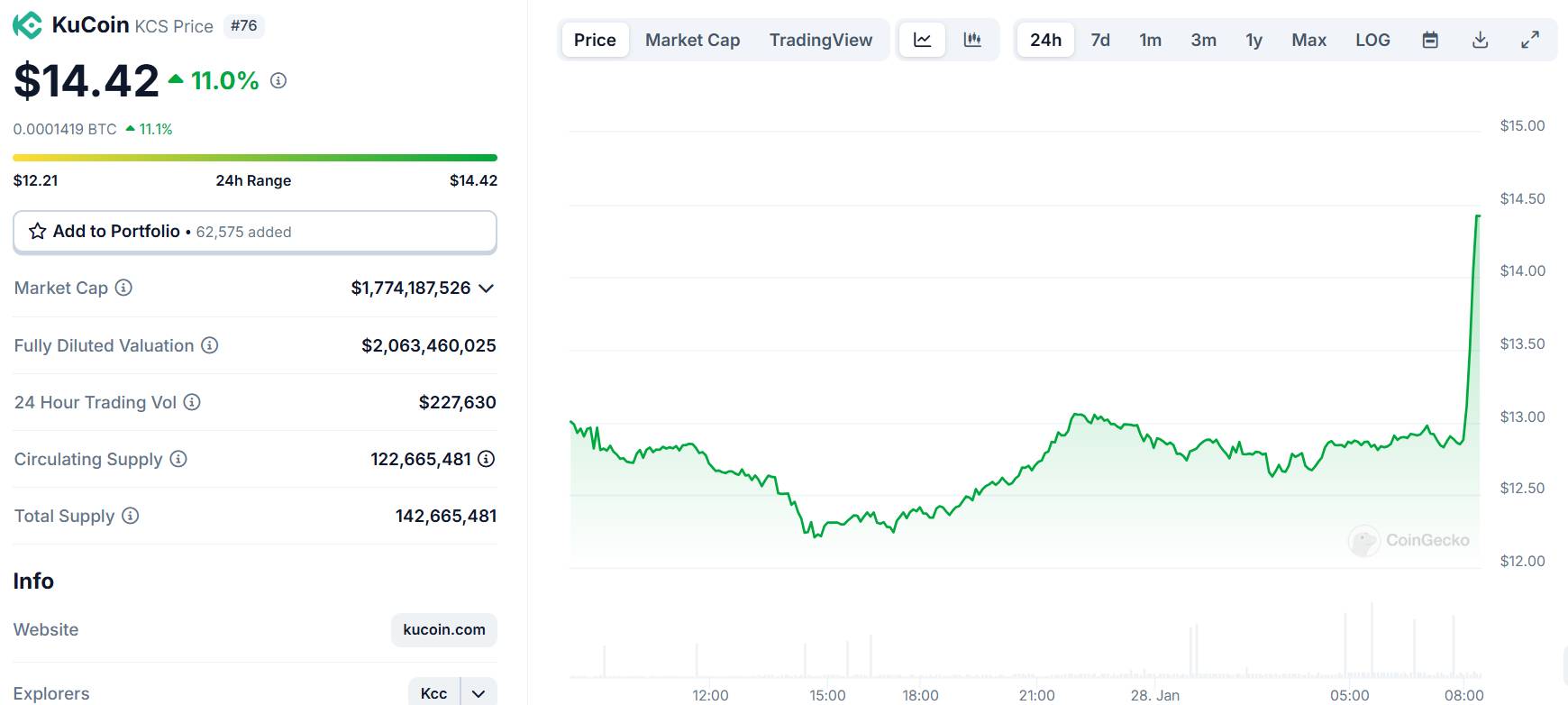1568x705 pixels.
Task: Click the 24h Range progress bar
Action: click(255, 158)
